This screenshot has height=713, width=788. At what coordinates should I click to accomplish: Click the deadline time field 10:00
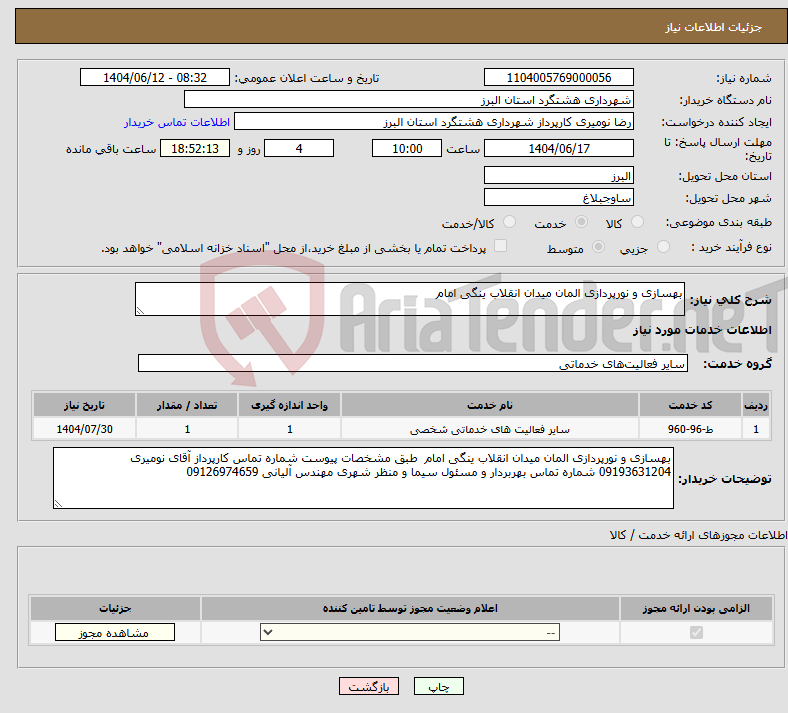tap(407, 148)
